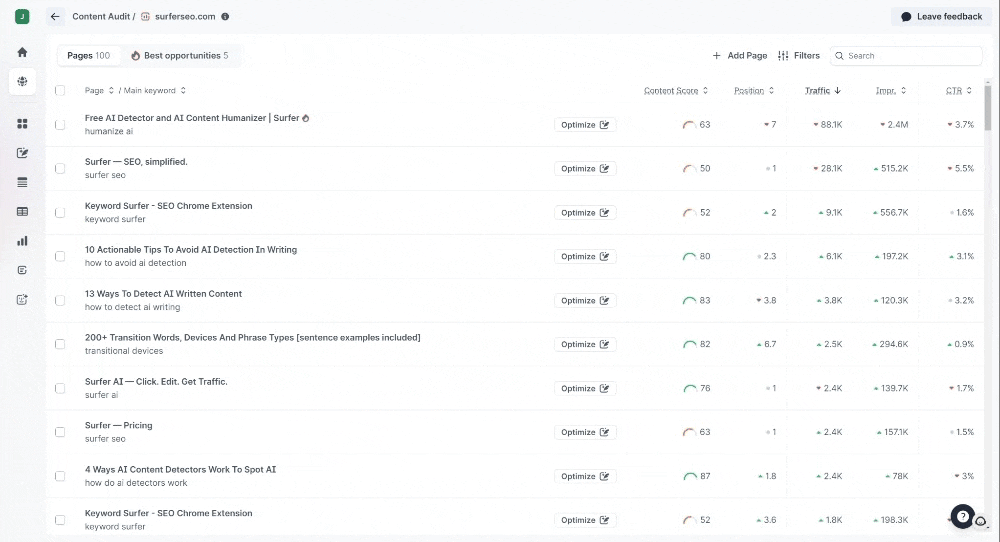
Task: Select checkbox for "Surfer — Pricing" row
Action: coord(60,432)
